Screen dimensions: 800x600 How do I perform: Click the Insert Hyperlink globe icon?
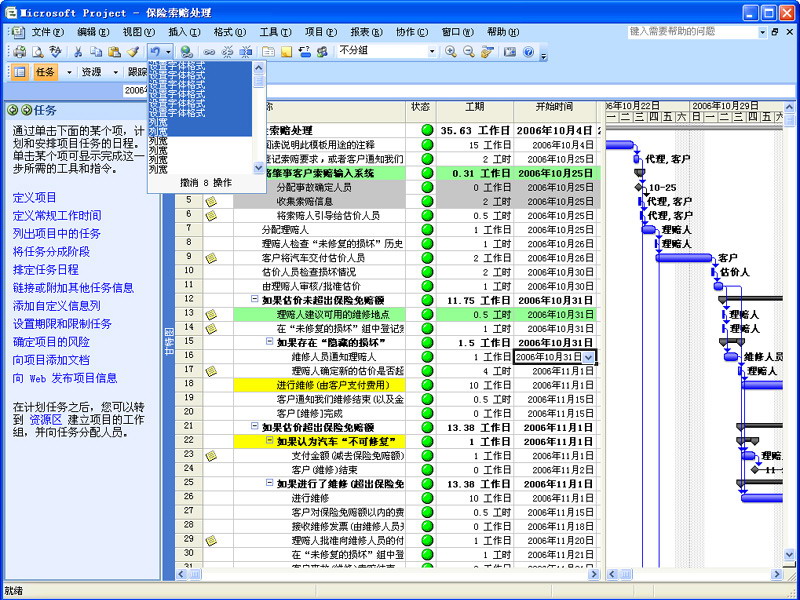186,52
